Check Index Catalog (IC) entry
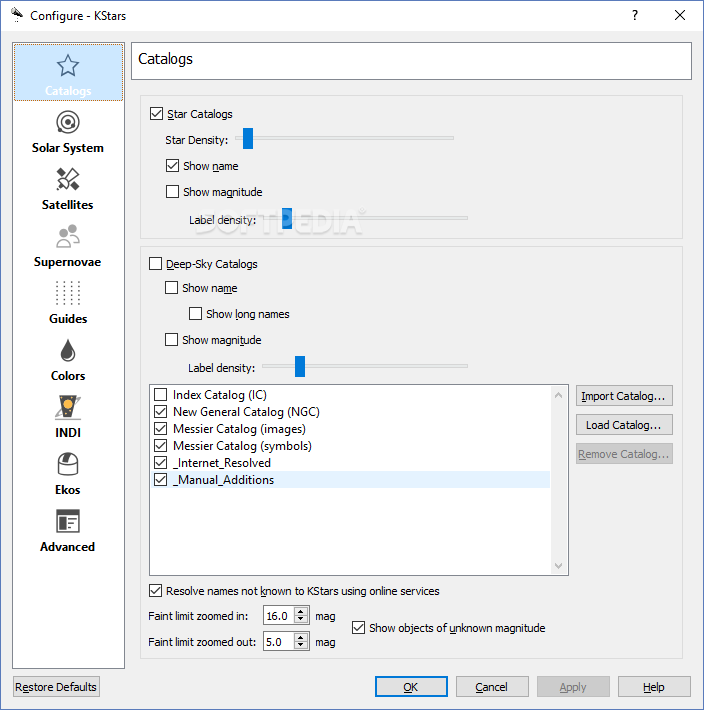This screenshot has height=710, width=704. click(x=161, y=394)
